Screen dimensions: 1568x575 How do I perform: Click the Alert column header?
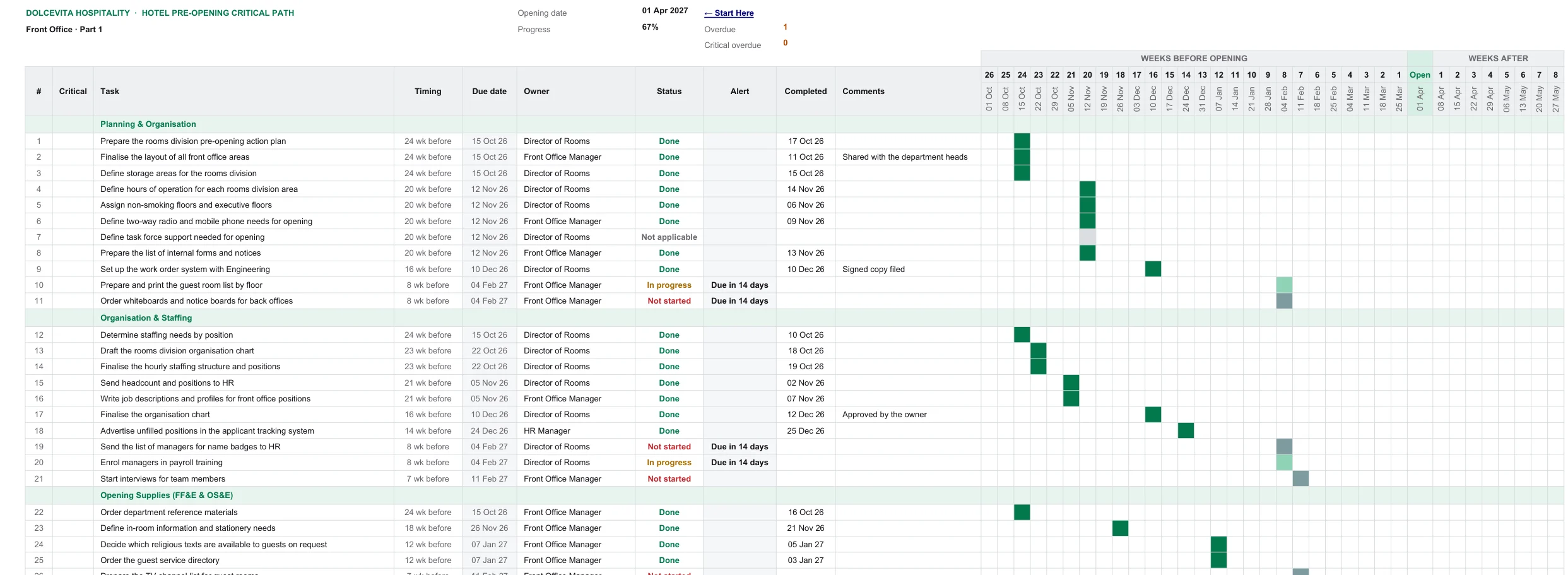tap(740, 92)
